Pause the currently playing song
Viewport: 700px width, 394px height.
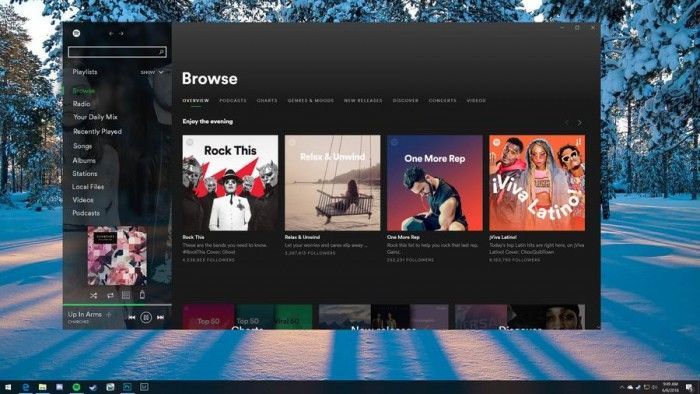pos(146,317)
